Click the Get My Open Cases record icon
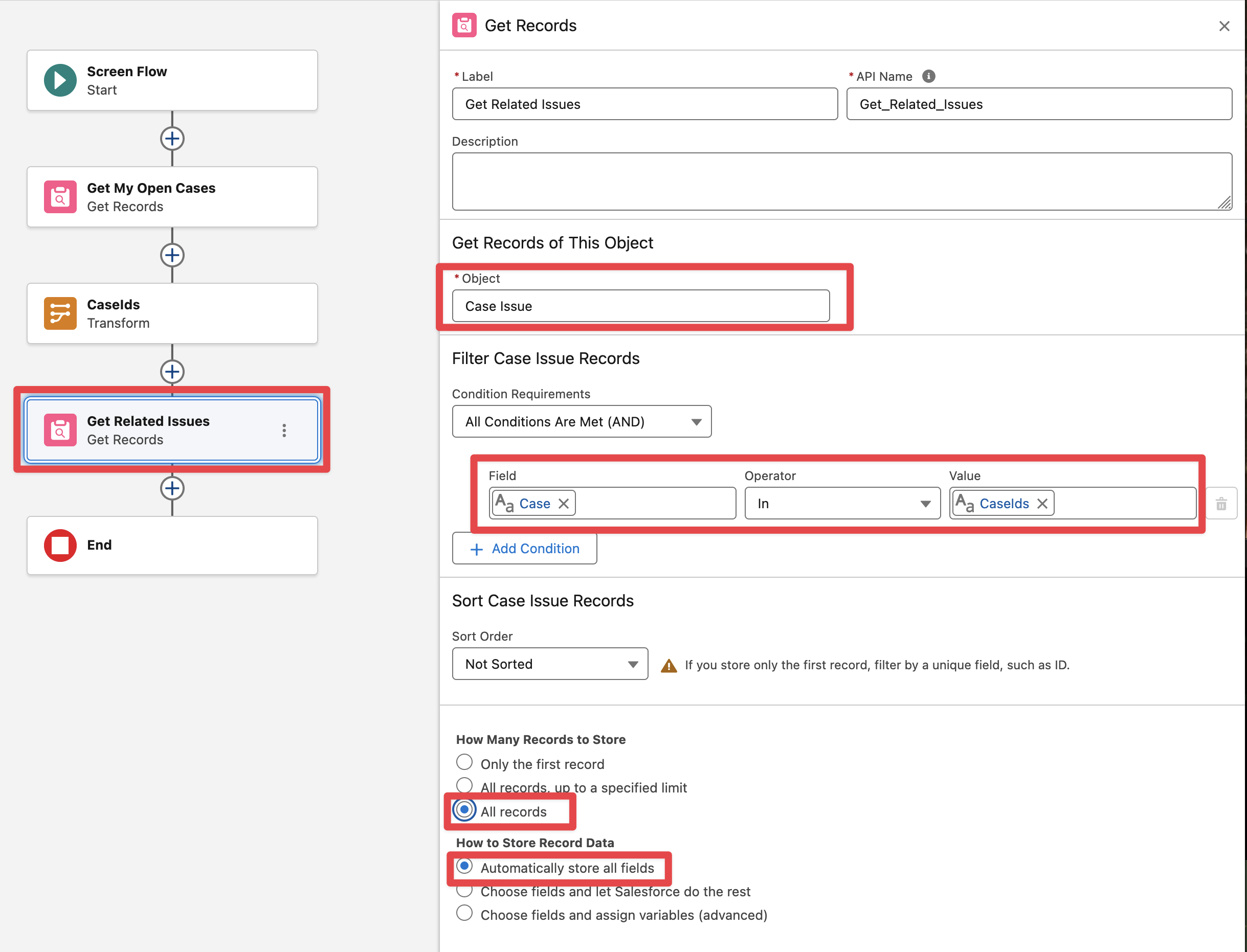This screenshot has height=952, width=1247. click(x=60, y=197)
